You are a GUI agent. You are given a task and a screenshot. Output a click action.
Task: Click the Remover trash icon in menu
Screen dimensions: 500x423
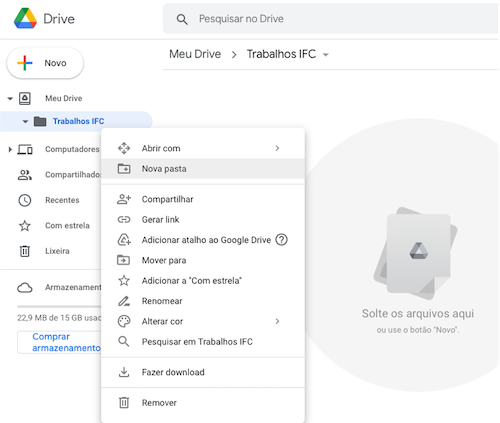pyautogui.click(x=124, y=403)
